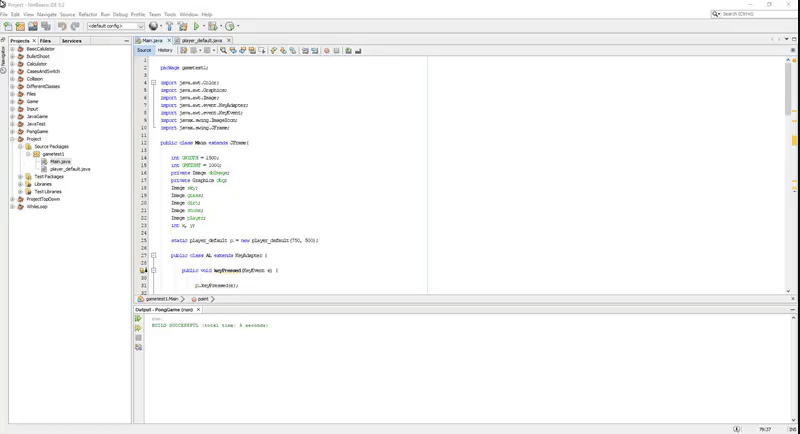Click the History view button
Screen dimensions: 800x434
pyautogui.click(x=165, y=50)
